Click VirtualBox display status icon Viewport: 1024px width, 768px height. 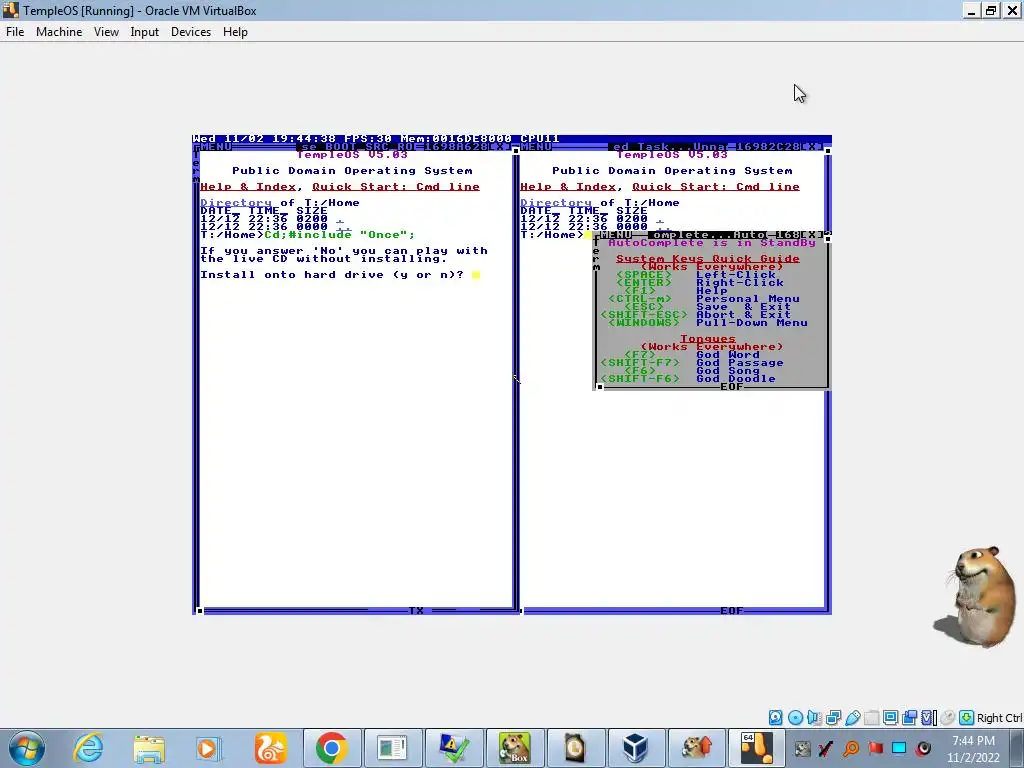click(890, 718)
